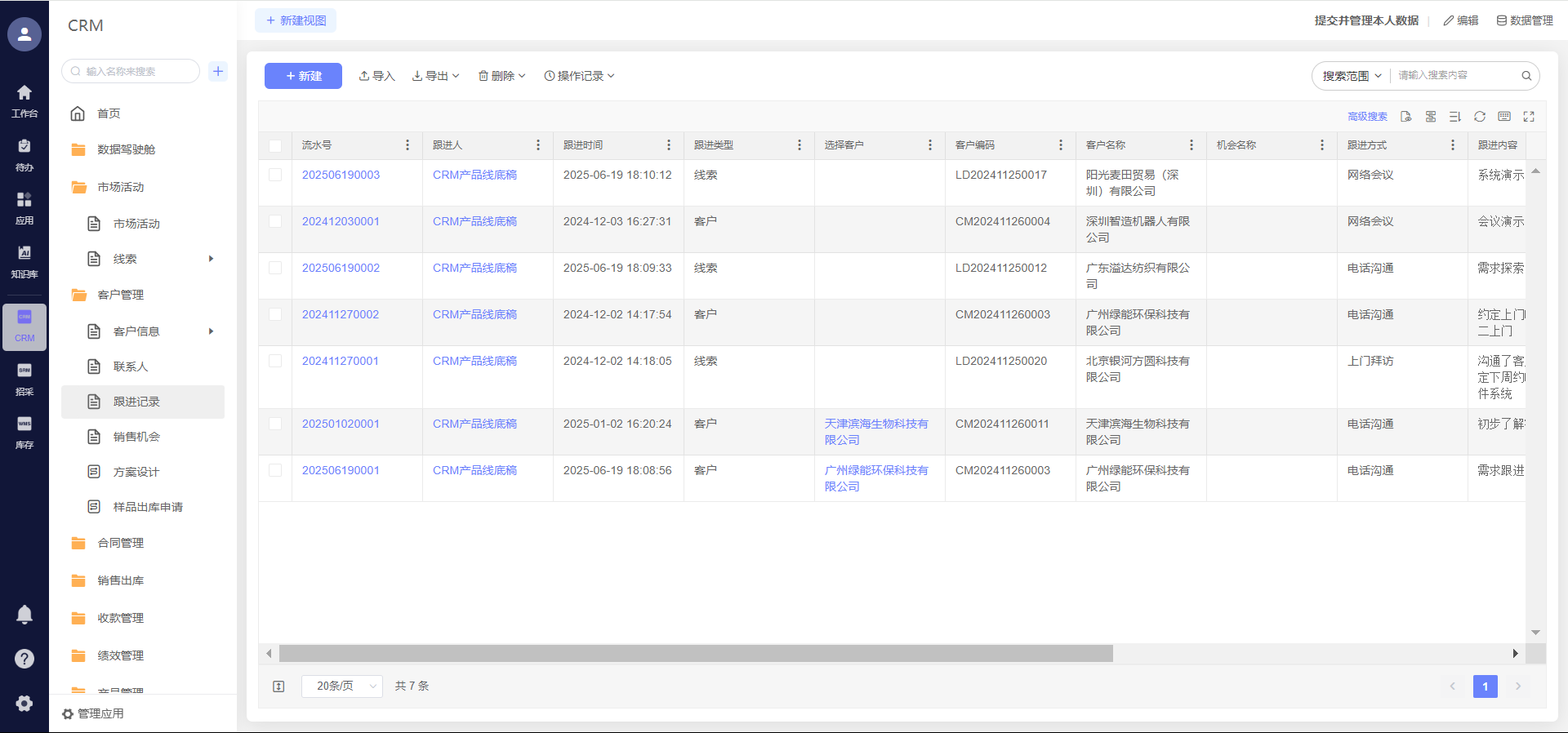Open 销售机会 in the sidebar menu

[x=136, y=437]
